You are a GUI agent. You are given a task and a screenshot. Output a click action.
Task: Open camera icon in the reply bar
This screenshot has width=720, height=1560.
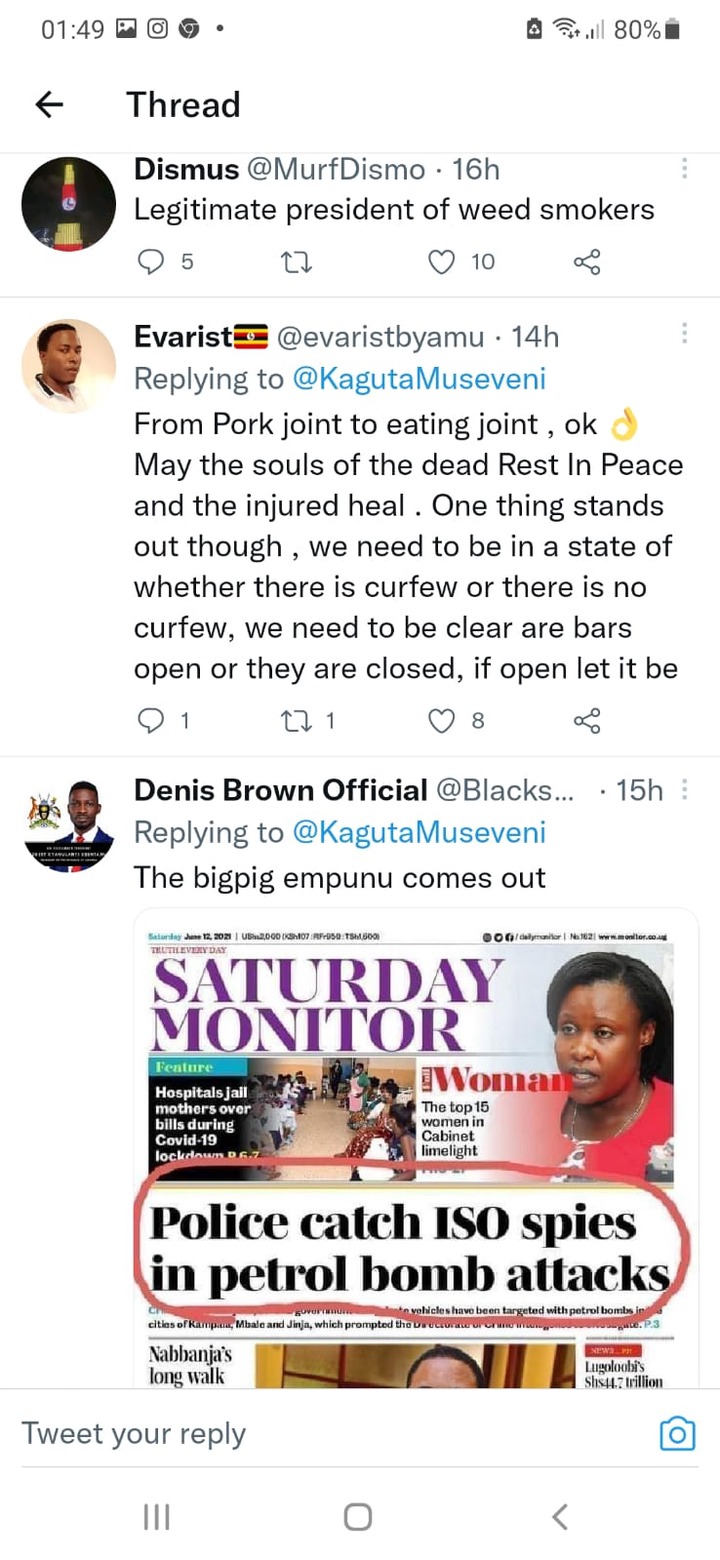[x=677, y=1434]
